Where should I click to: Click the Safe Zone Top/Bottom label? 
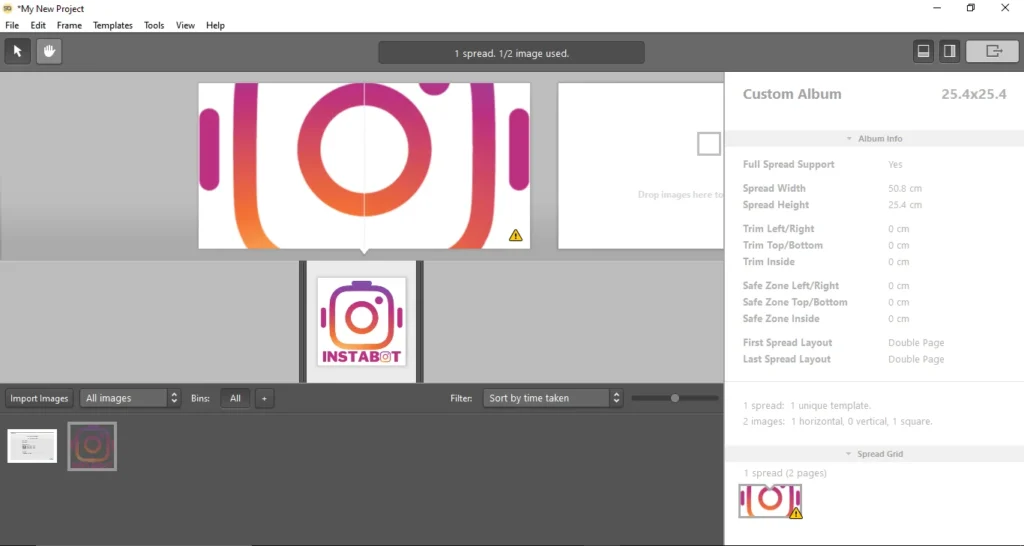coord(795,302)
